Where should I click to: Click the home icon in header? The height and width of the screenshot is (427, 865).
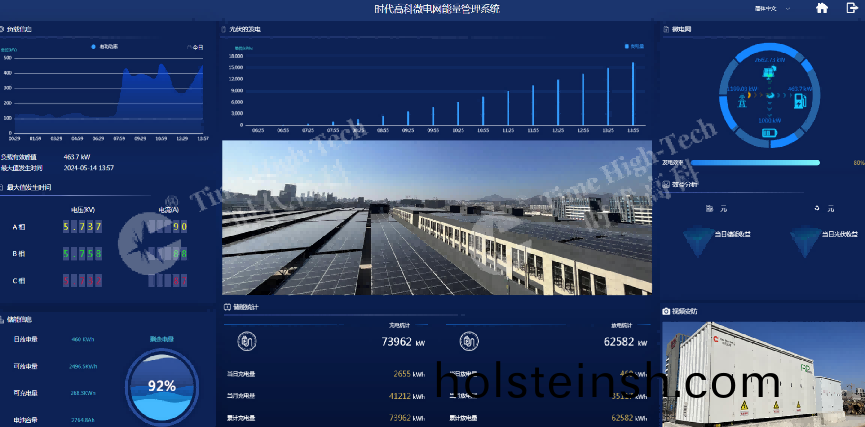822,8
